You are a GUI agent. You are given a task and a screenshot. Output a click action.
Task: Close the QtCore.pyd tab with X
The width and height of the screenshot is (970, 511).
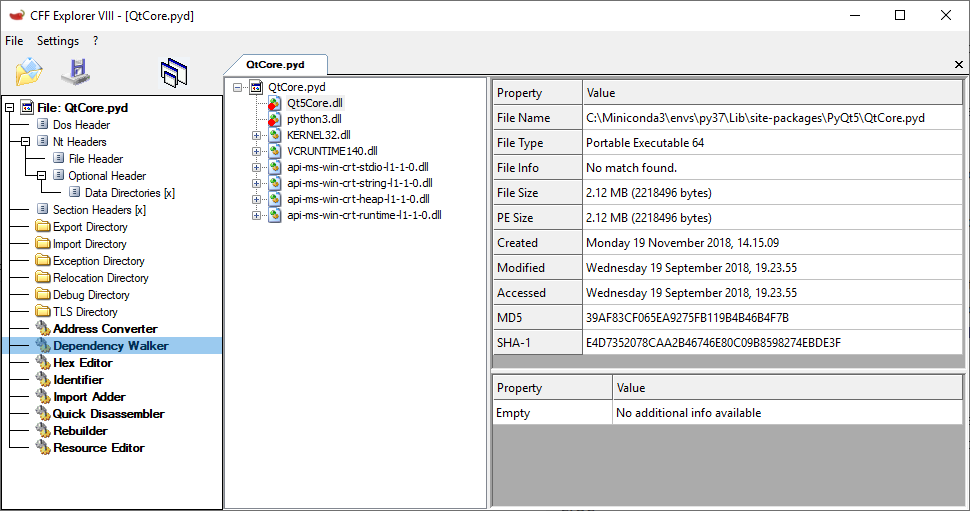coord(958,64)
